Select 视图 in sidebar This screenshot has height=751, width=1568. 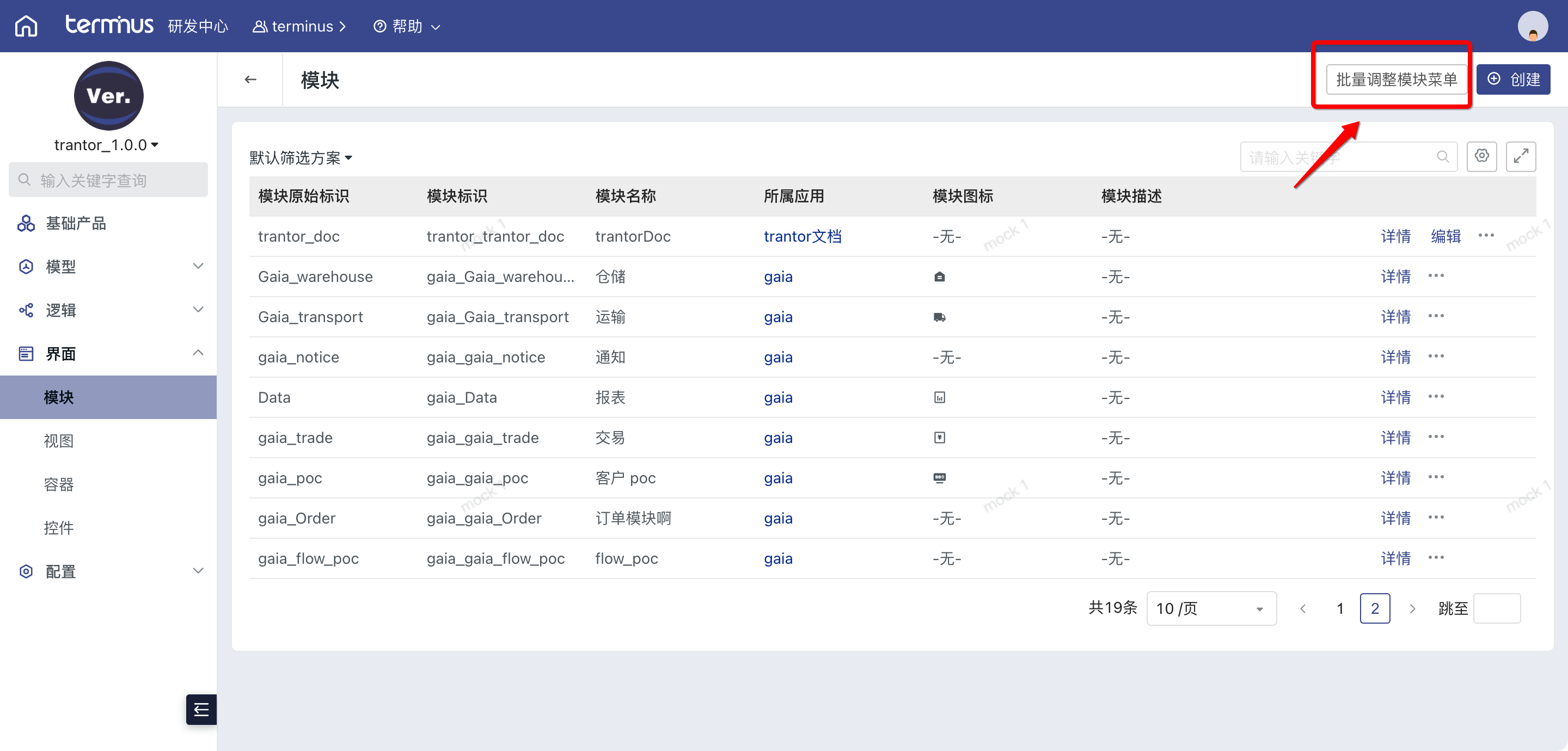point(108,441)
